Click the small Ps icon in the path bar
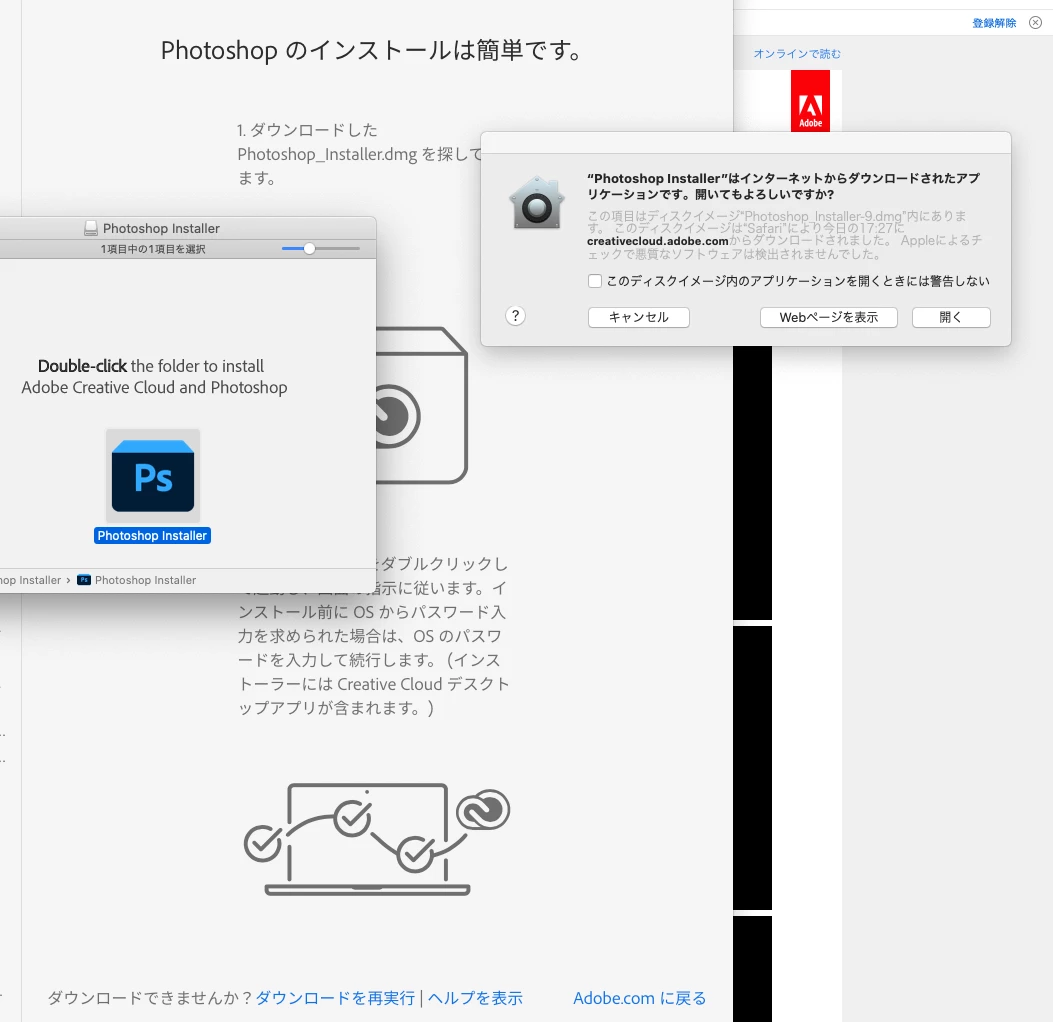 tap(84, 580)
